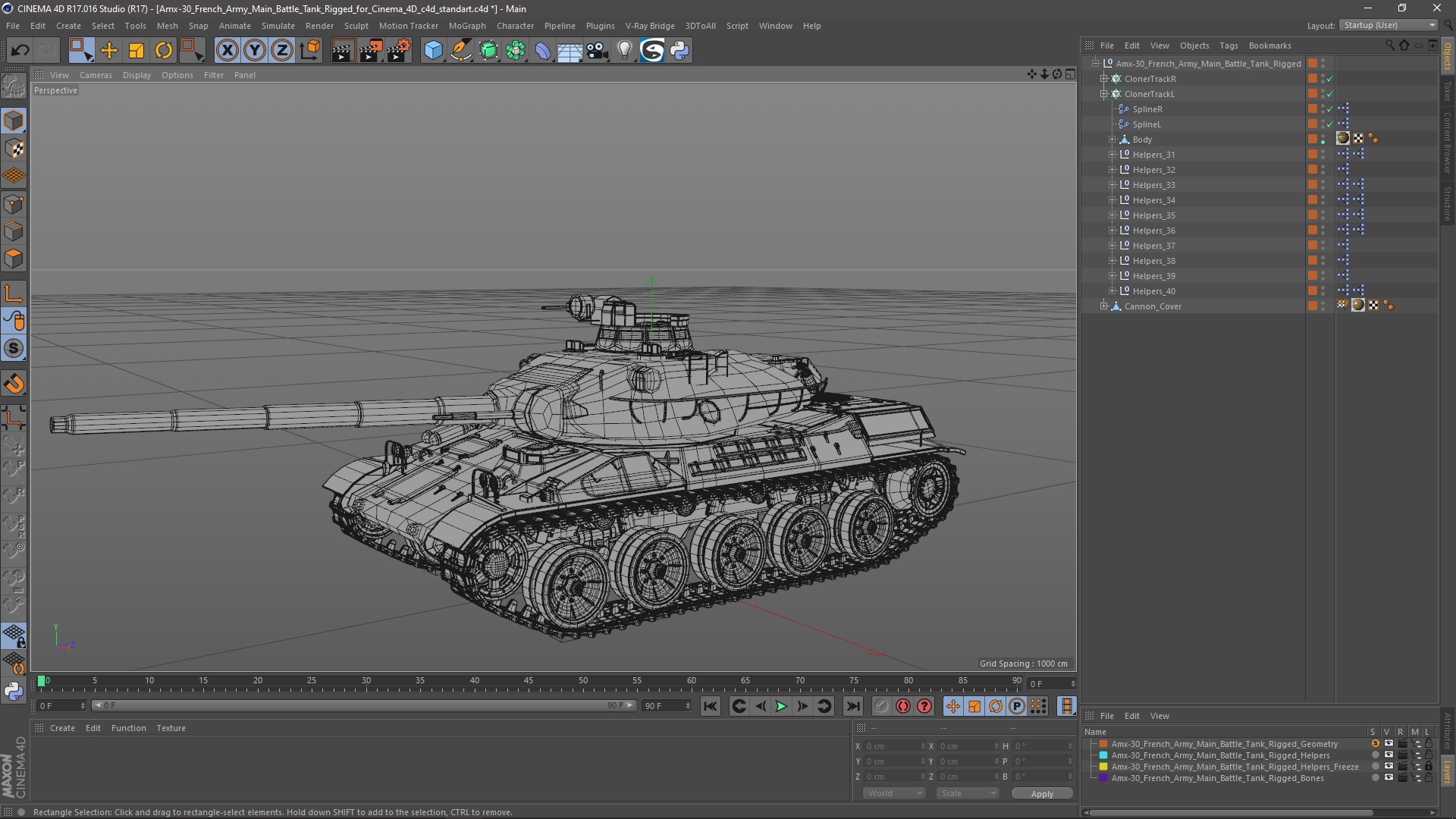This screenshot has height=819, width=1456.
Task: Open the spline pen tool
Action: (x=461, y=51)
